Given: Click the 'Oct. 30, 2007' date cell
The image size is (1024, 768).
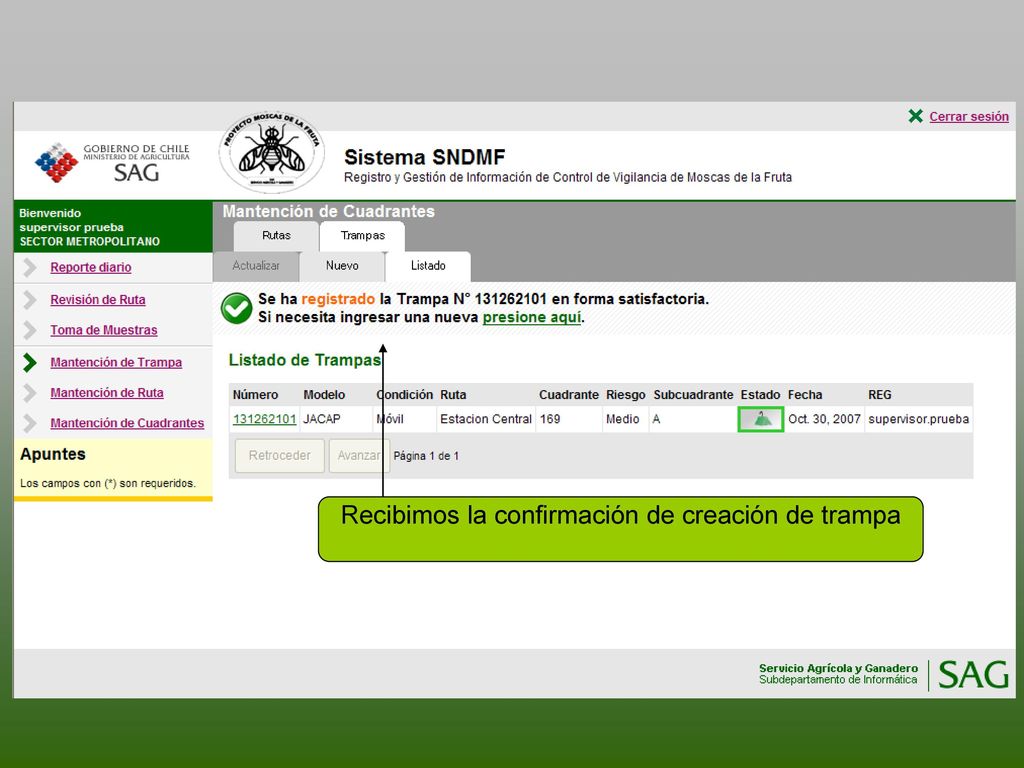Looking at the screenshot, I should click(824, 419).
